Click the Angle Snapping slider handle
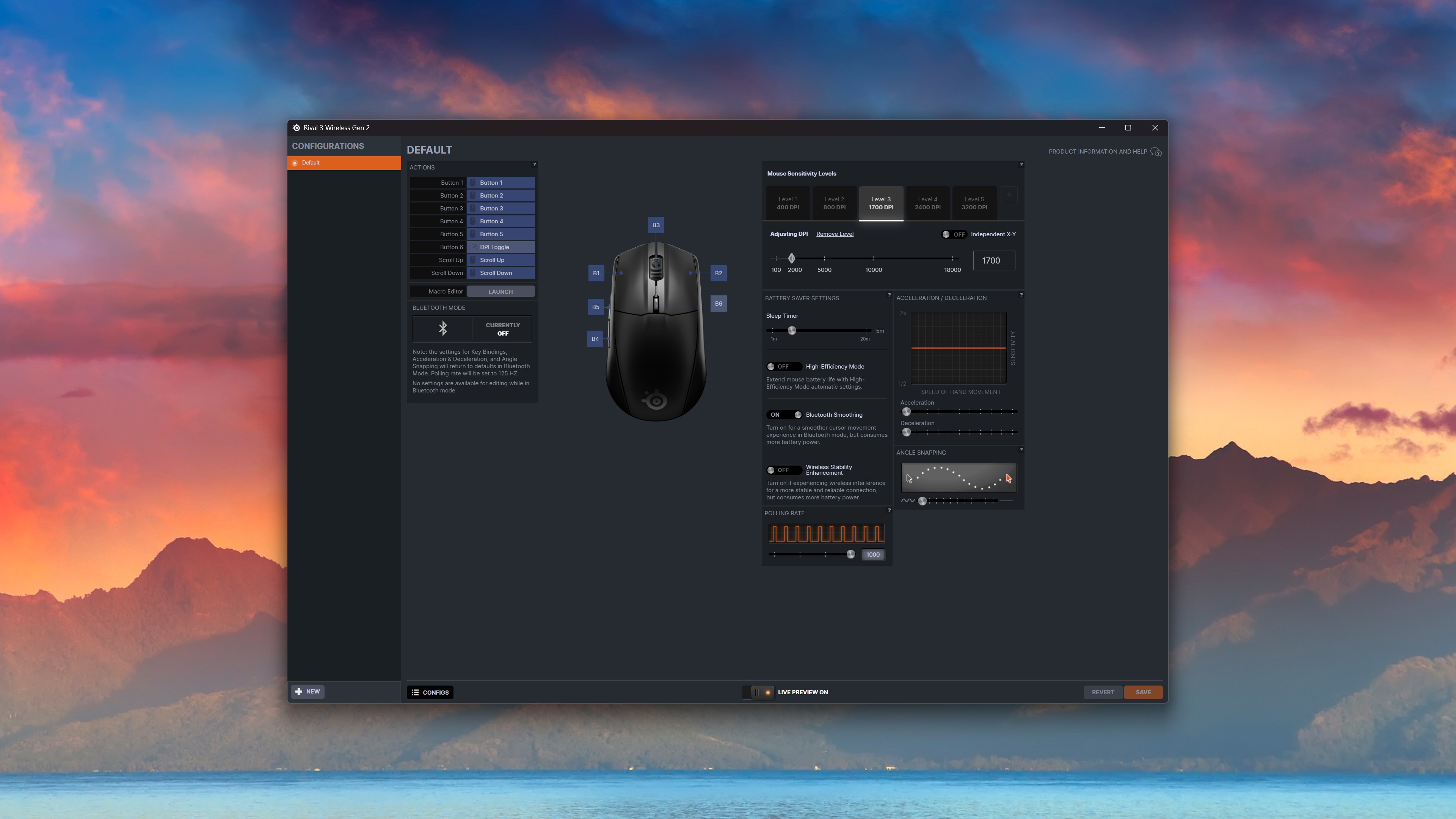 point(923,501)
